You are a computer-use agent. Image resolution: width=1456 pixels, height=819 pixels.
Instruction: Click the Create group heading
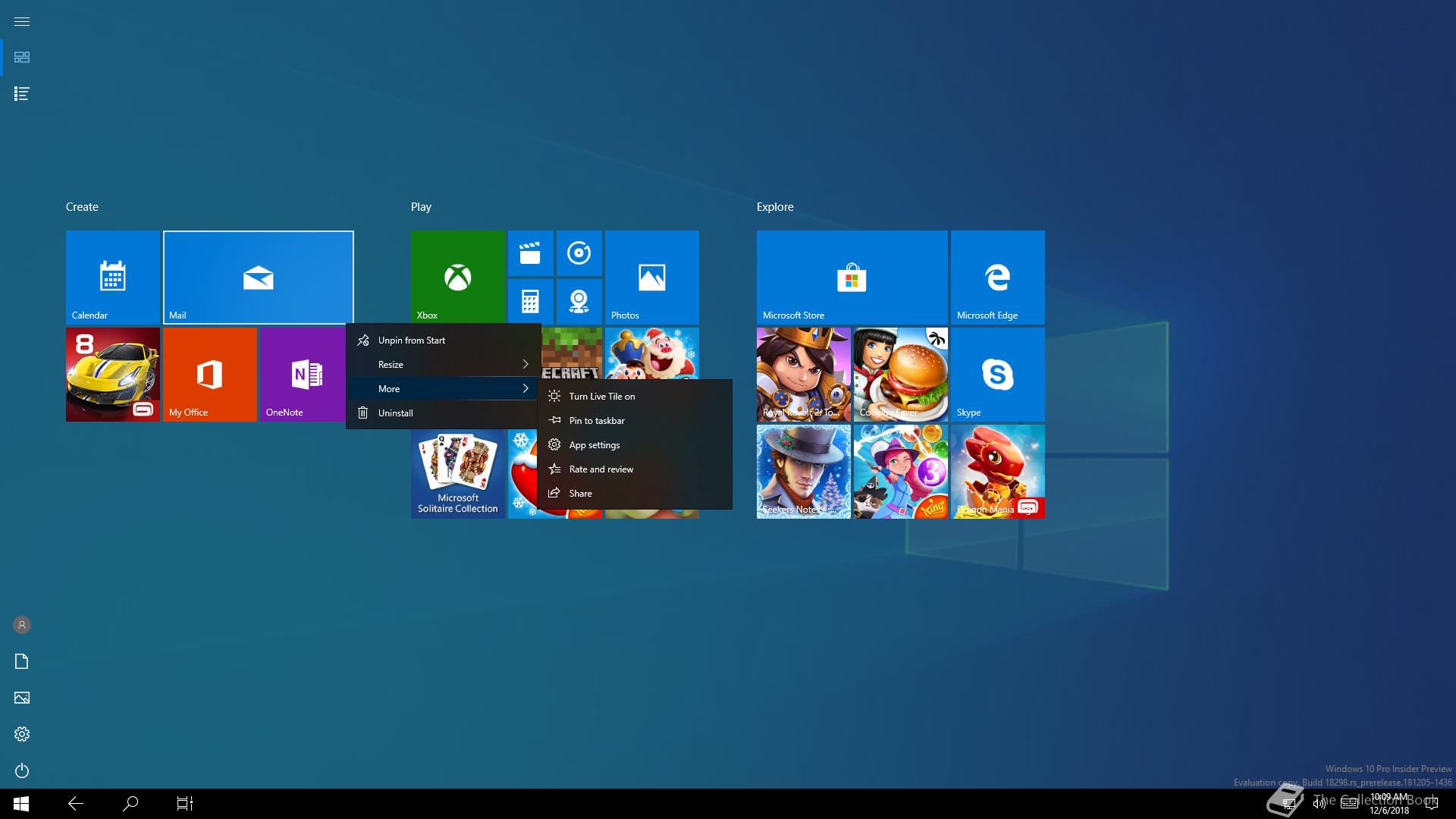point(82,207)
